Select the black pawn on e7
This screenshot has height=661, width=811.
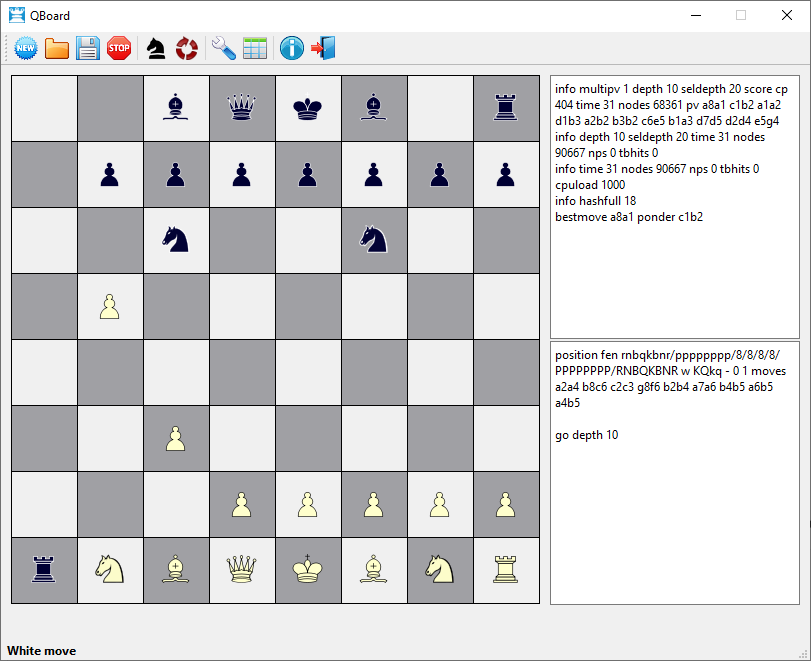point(308,174)
